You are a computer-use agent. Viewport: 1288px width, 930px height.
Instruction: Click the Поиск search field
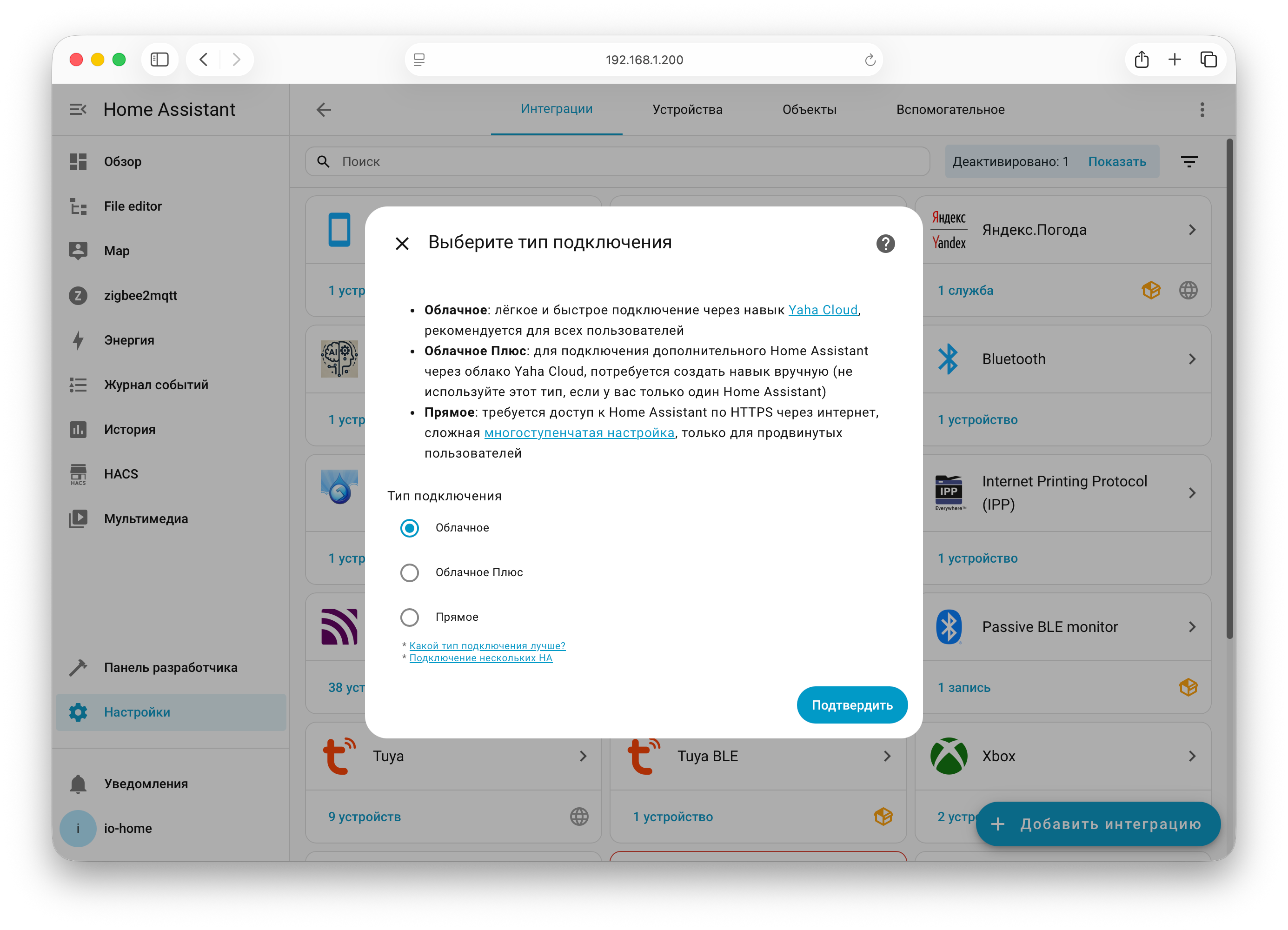click(x=617, y=162)
